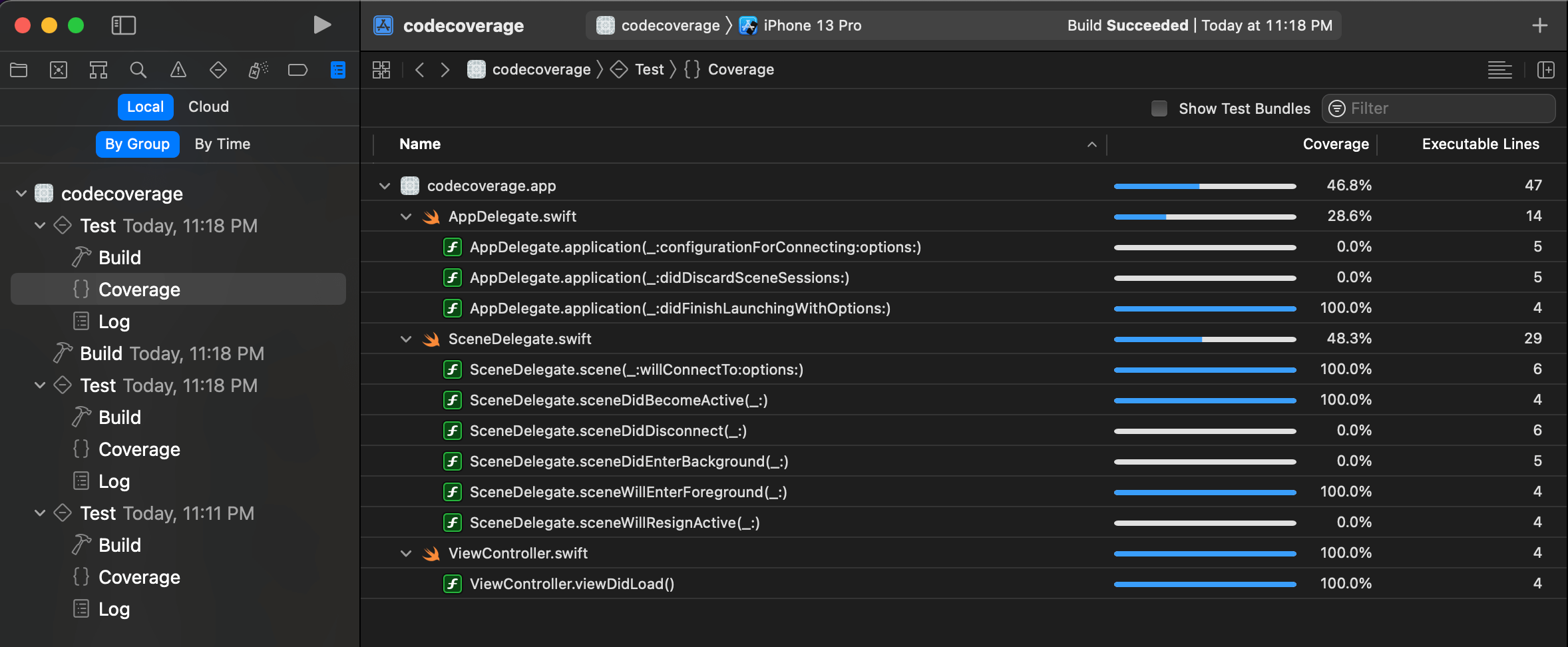Viewport: 1568px width, 647px height.
Task: Click the codecoverage breadcrumb in the jump bar
Action: click(529, 70)
